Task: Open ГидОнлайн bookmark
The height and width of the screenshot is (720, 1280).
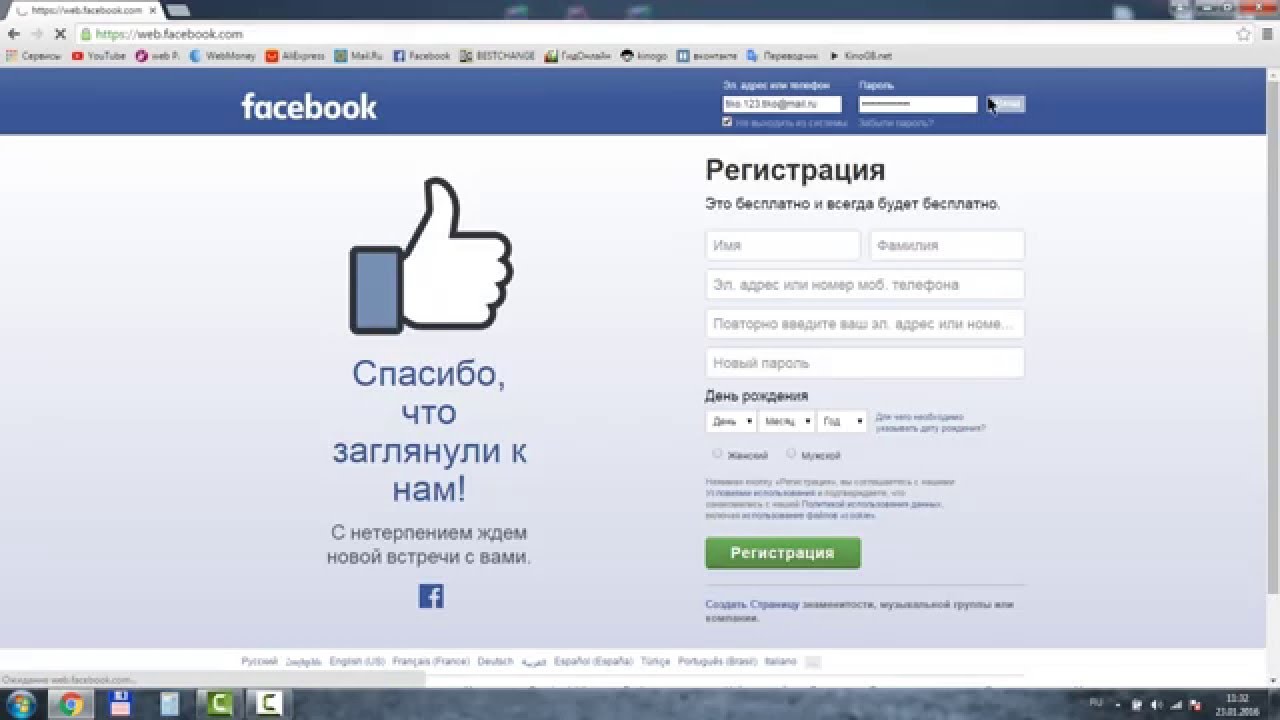Action: pos(578,56)
